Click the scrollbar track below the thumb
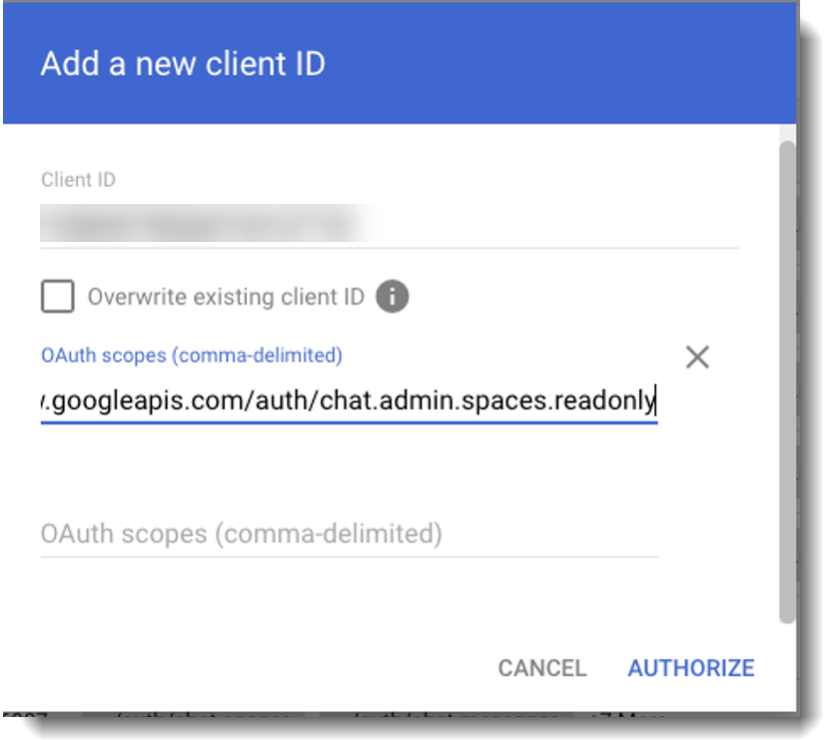 (x=787, y=670)
